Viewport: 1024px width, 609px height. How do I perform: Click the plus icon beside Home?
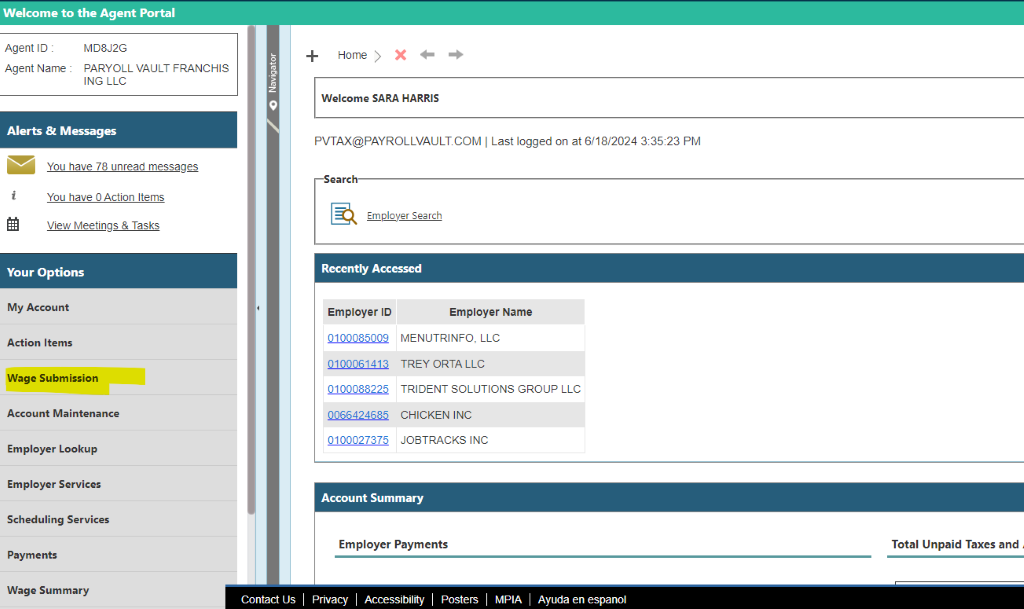312,56
